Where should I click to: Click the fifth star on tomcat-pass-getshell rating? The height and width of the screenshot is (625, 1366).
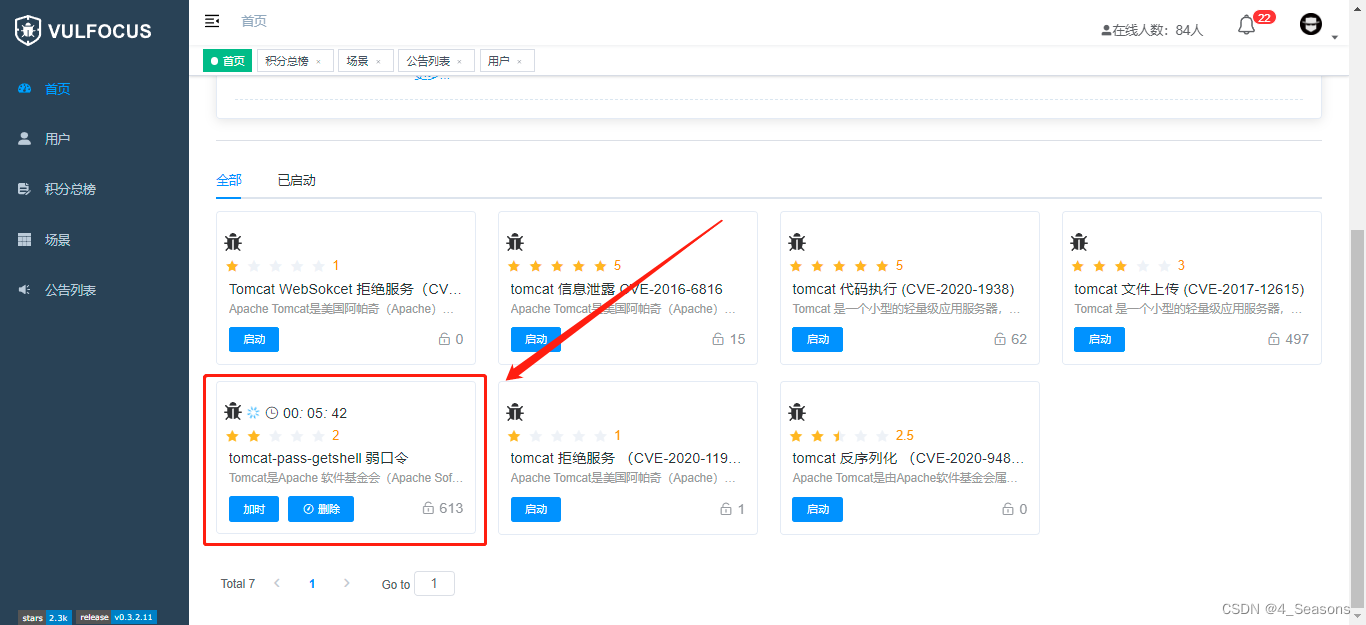coord(319,435)
